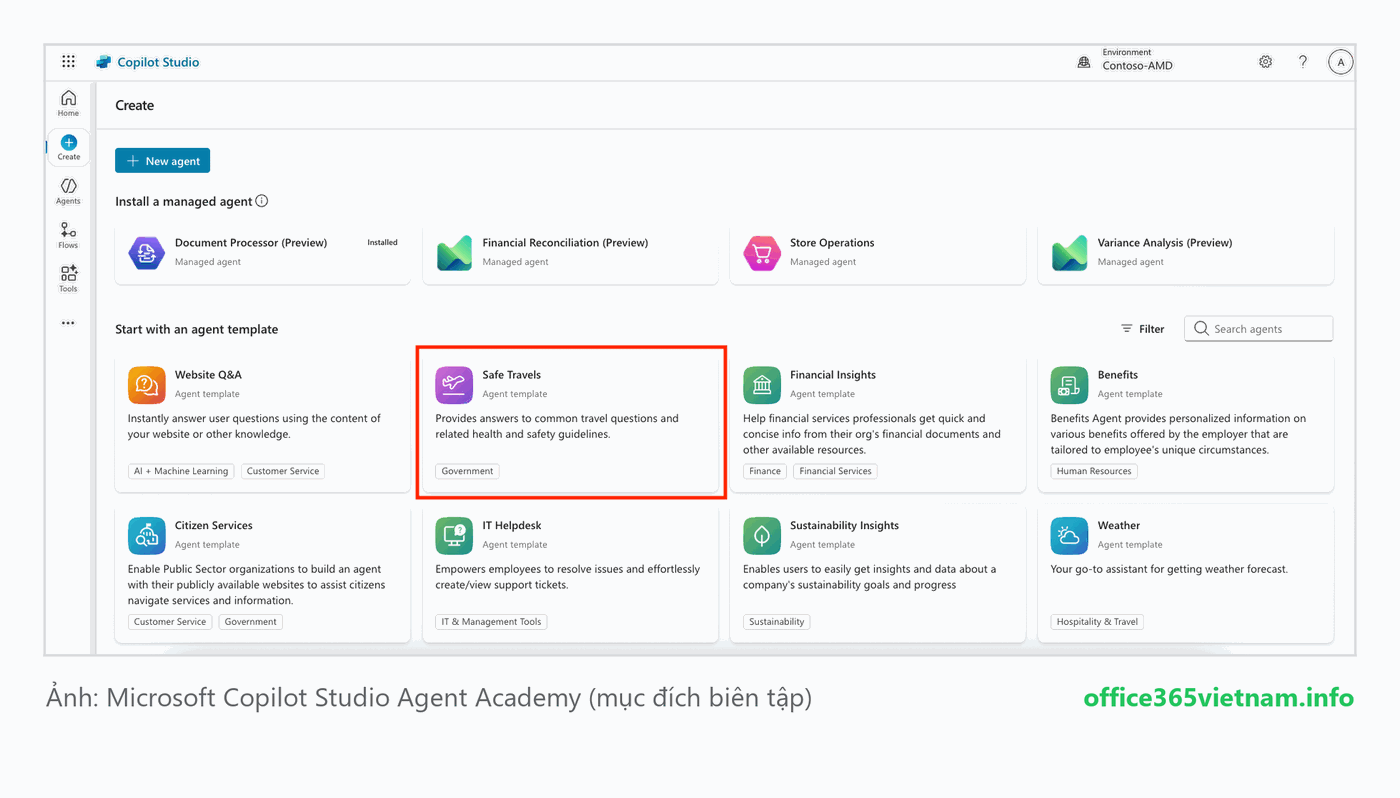Click the IT & Management Tools tag

click(491, 622)
